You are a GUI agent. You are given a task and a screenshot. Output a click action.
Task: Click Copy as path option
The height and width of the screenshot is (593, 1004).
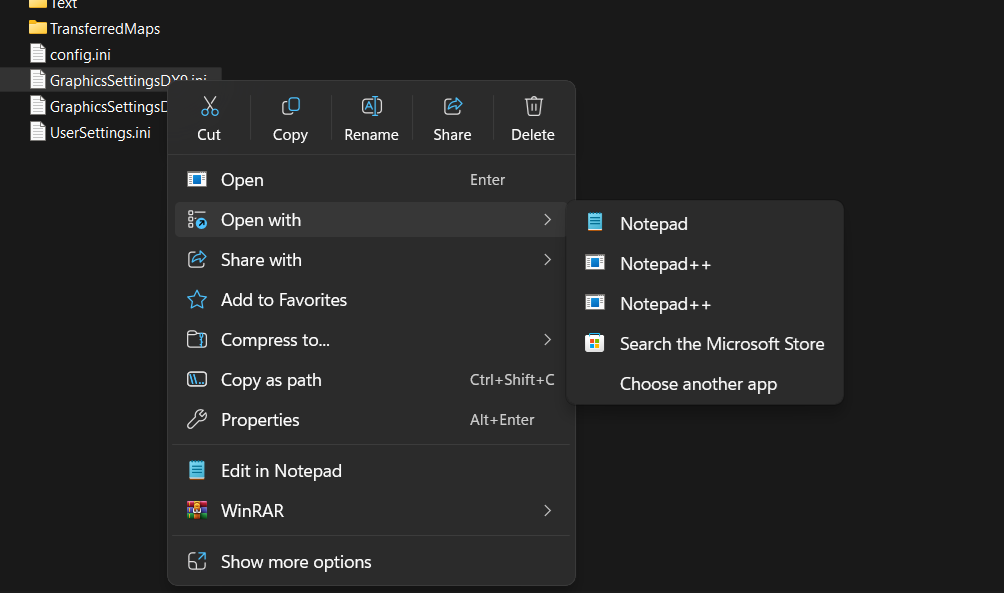click(271, 380)
